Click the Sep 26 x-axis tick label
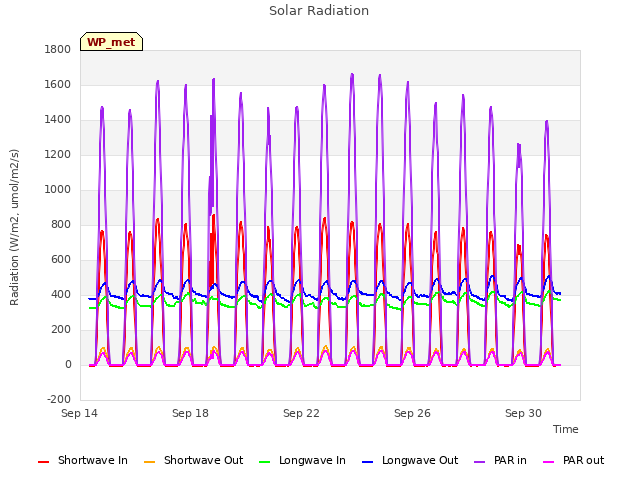This screenshot has height=480, width=640. tap(412, 413)
